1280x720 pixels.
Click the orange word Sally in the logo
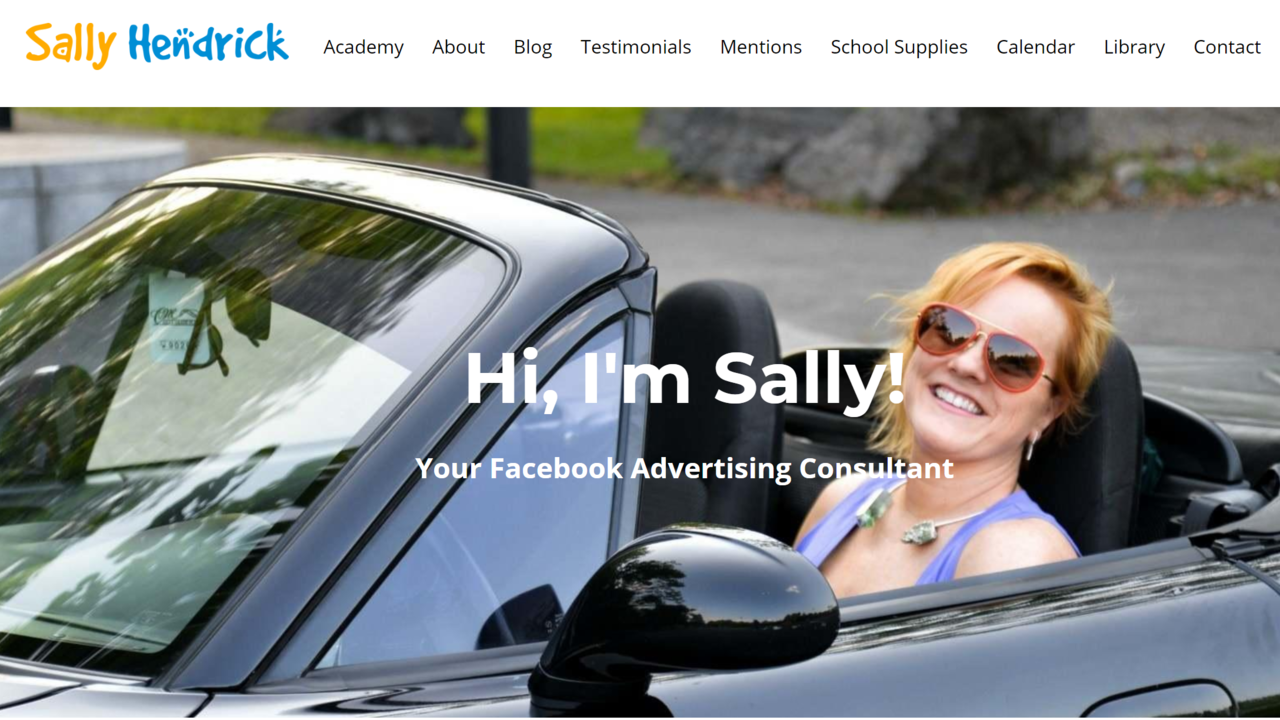[x=71, y=46]
